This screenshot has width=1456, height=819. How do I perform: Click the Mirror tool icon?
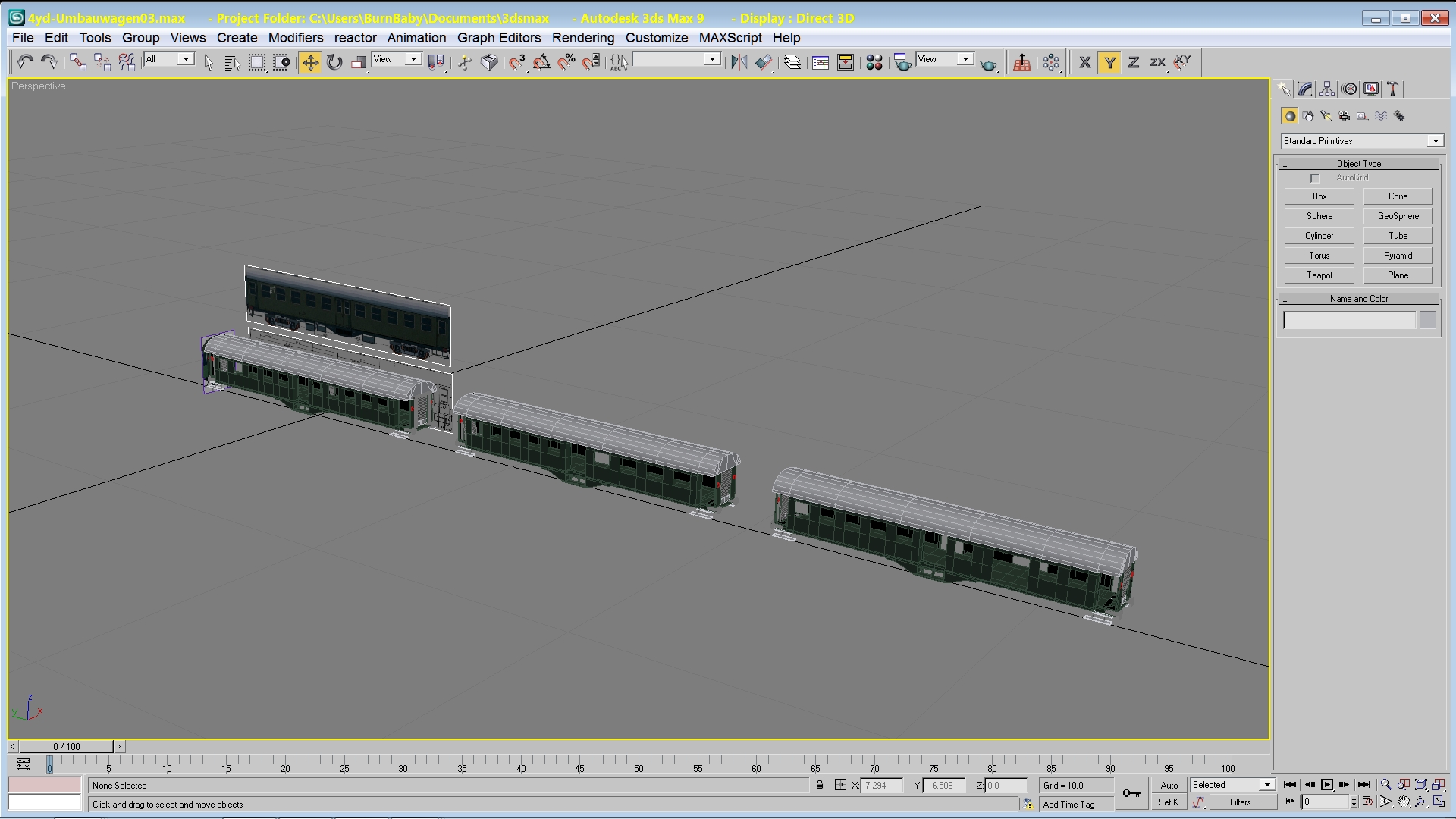[739, 63]
